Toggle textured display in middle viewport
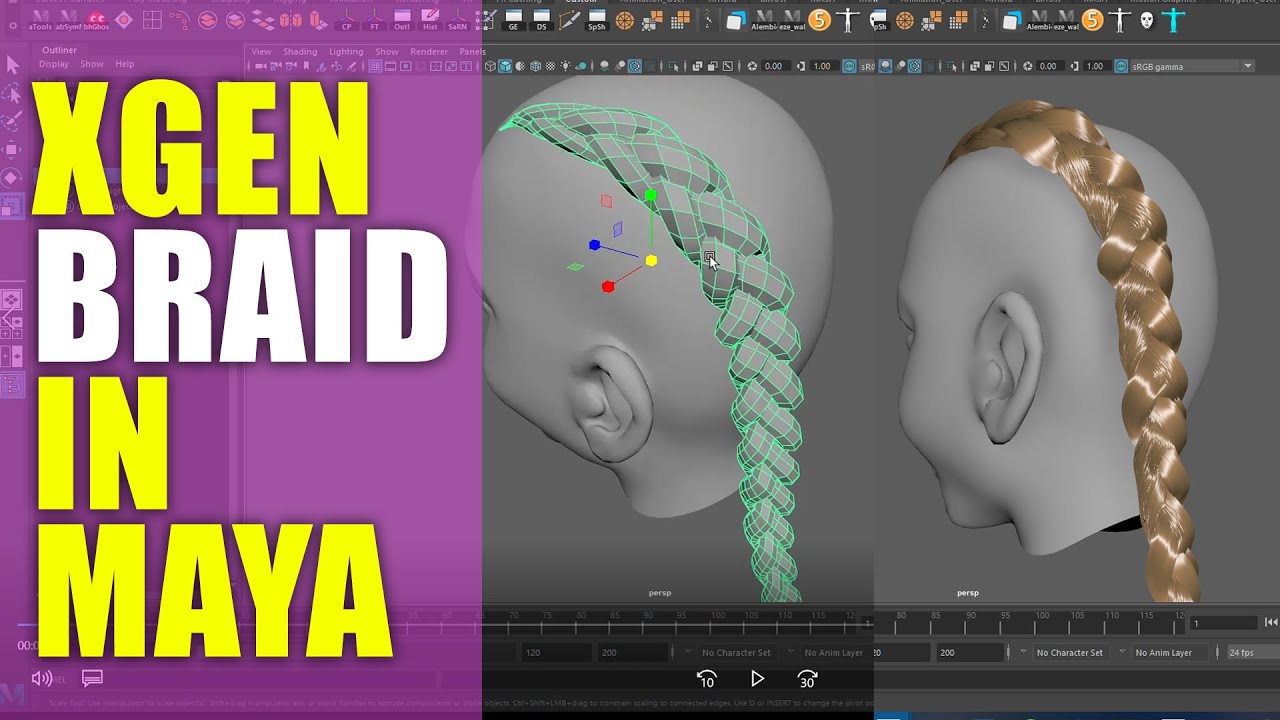The height and width of the screenshot is (720, 1280). [550, 66]
